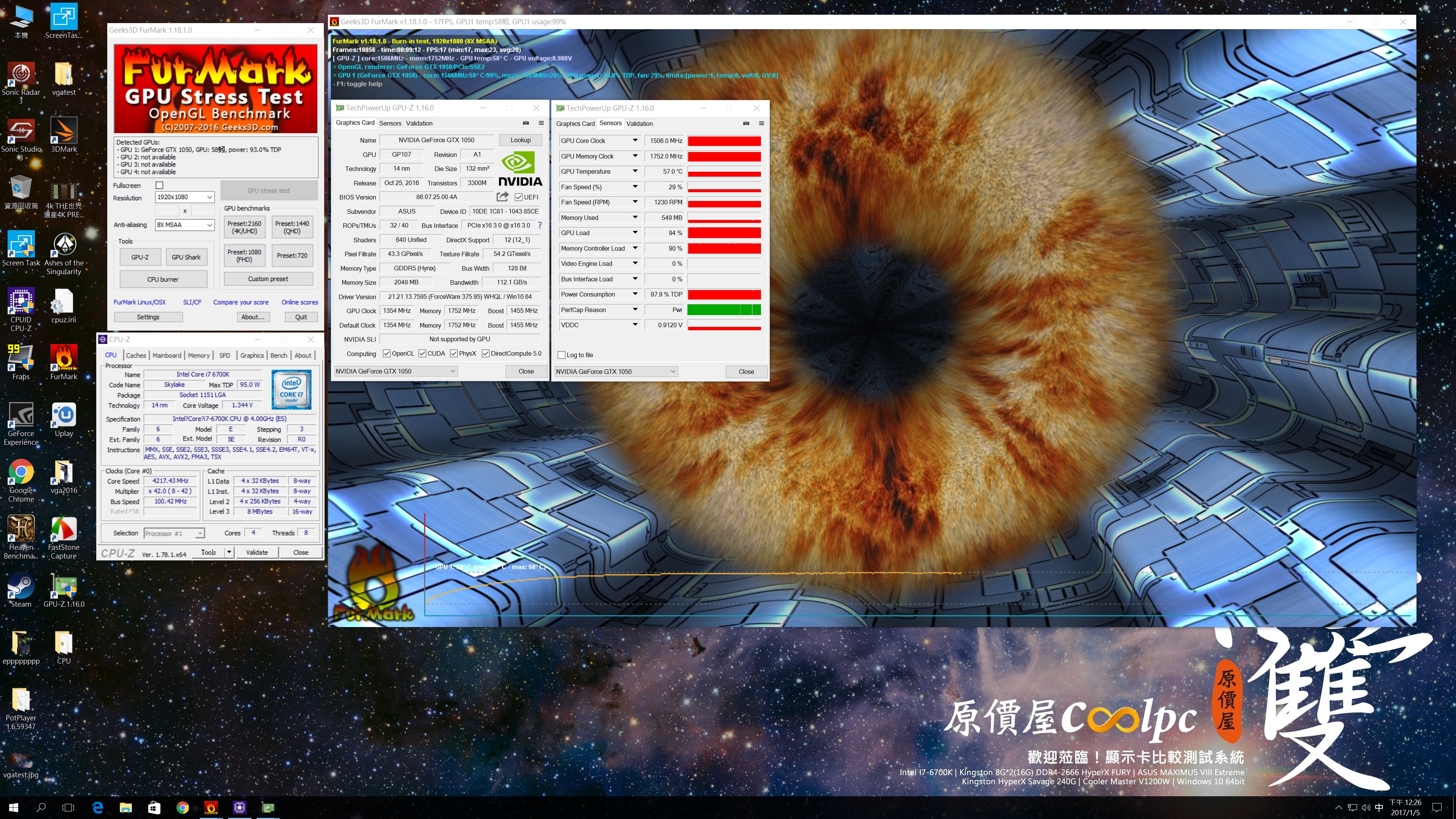Open GPU selector dropdown in GPU-Z Graphics Card window
The height and width of the screenshot is (819, 1456).
(x=395, y=371)
